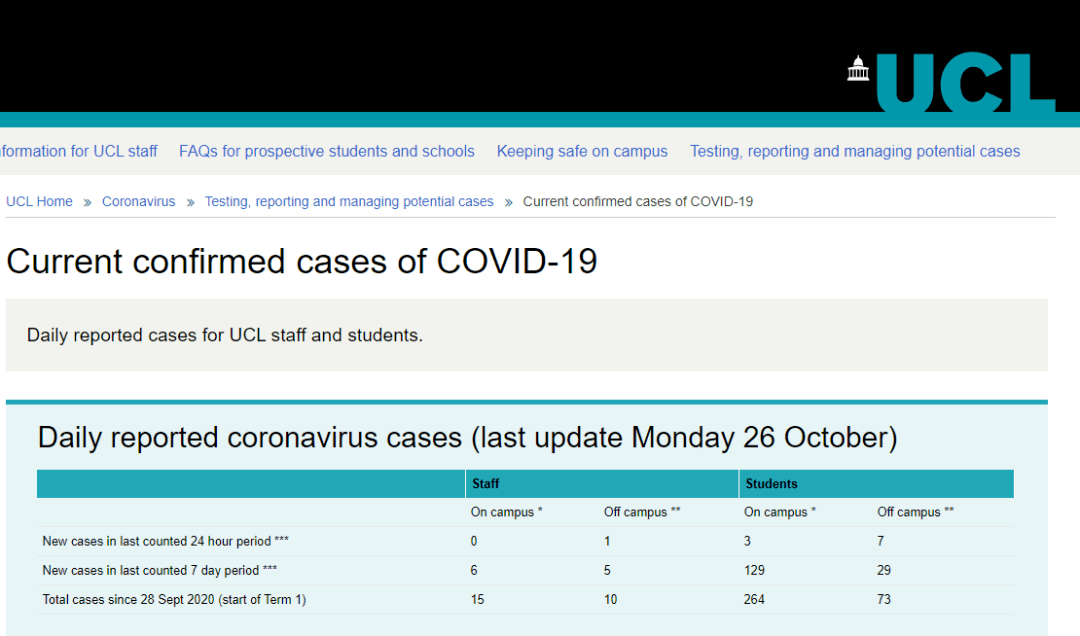Click the Daily reported cases intro text
Viewport: 1080px width, 636px height.
click(225, 336)
